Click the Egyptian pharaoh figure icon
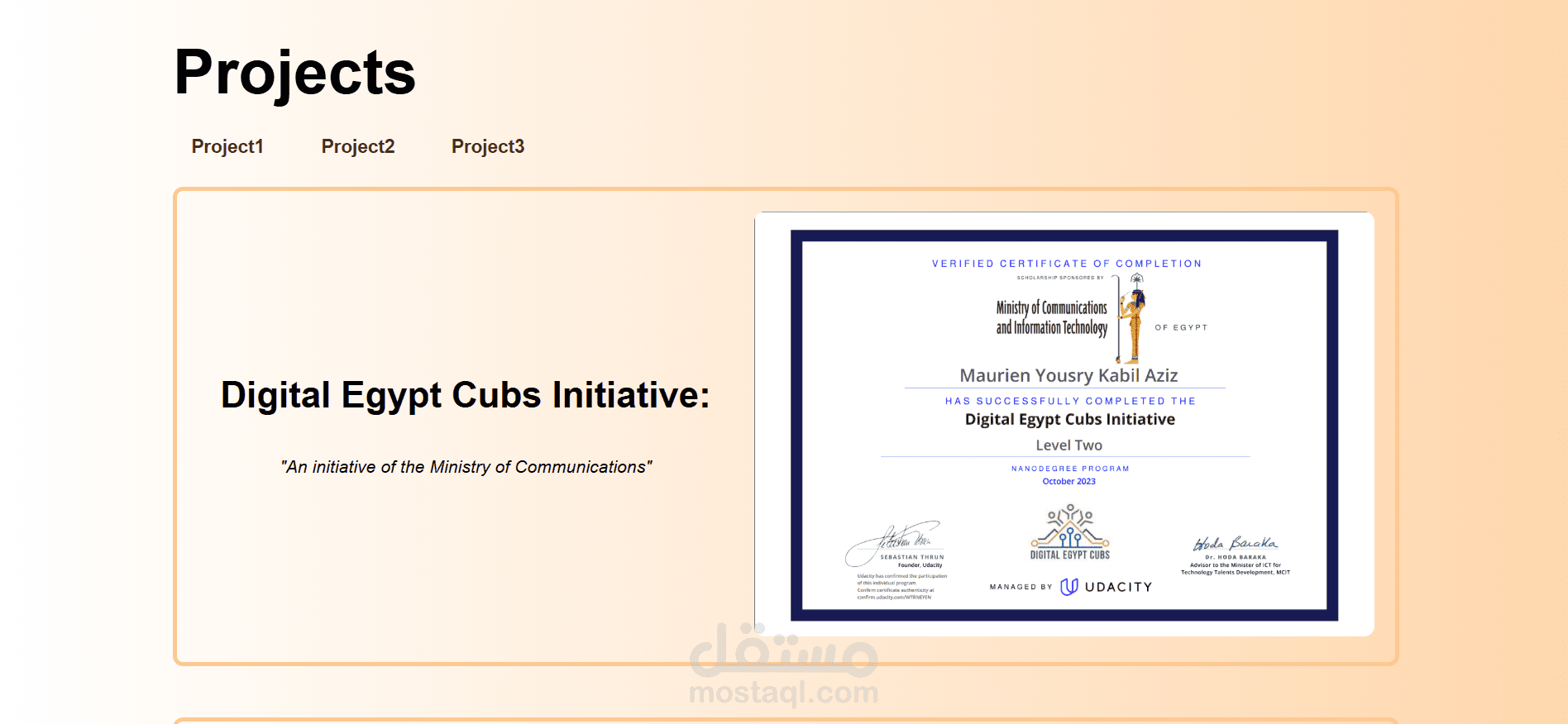 (1131, 319)
